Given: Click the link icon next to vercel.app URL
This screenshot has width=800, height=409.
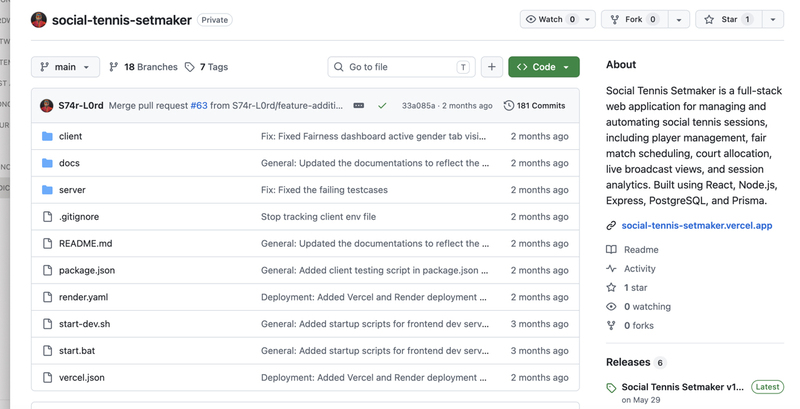Looking at the screenshot, I should pos(611,225).
